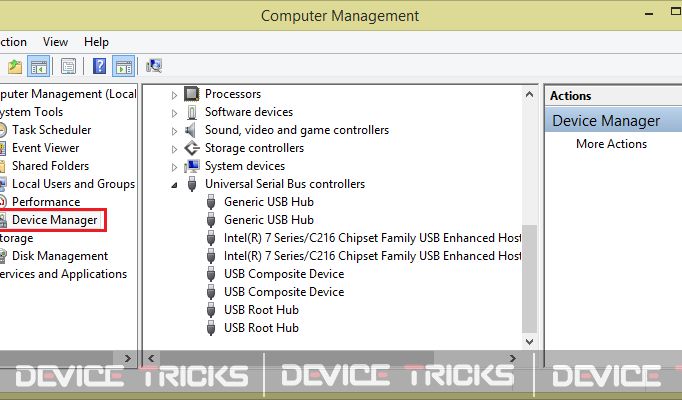Collapse the Universal Serial Bus controllers node

pos(174,185)
